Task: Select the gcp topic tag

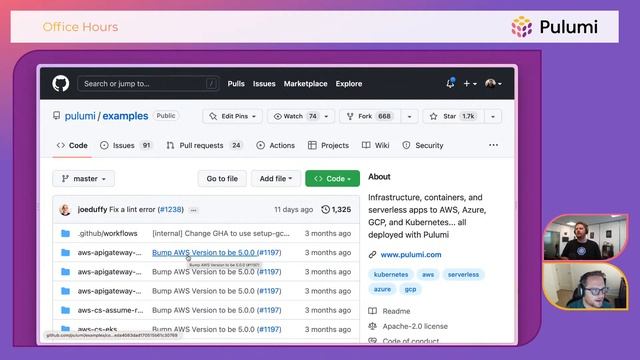Action: [410, 289]
